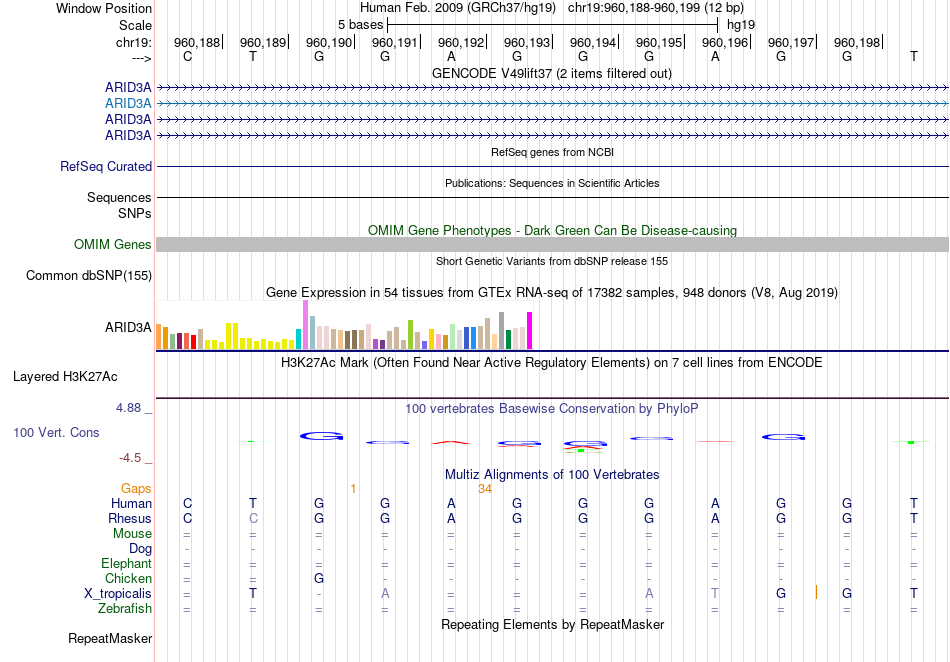This screenshot has height=662, width=950.
Task: Click the Human species label
Action: click(x=131, y=503)
